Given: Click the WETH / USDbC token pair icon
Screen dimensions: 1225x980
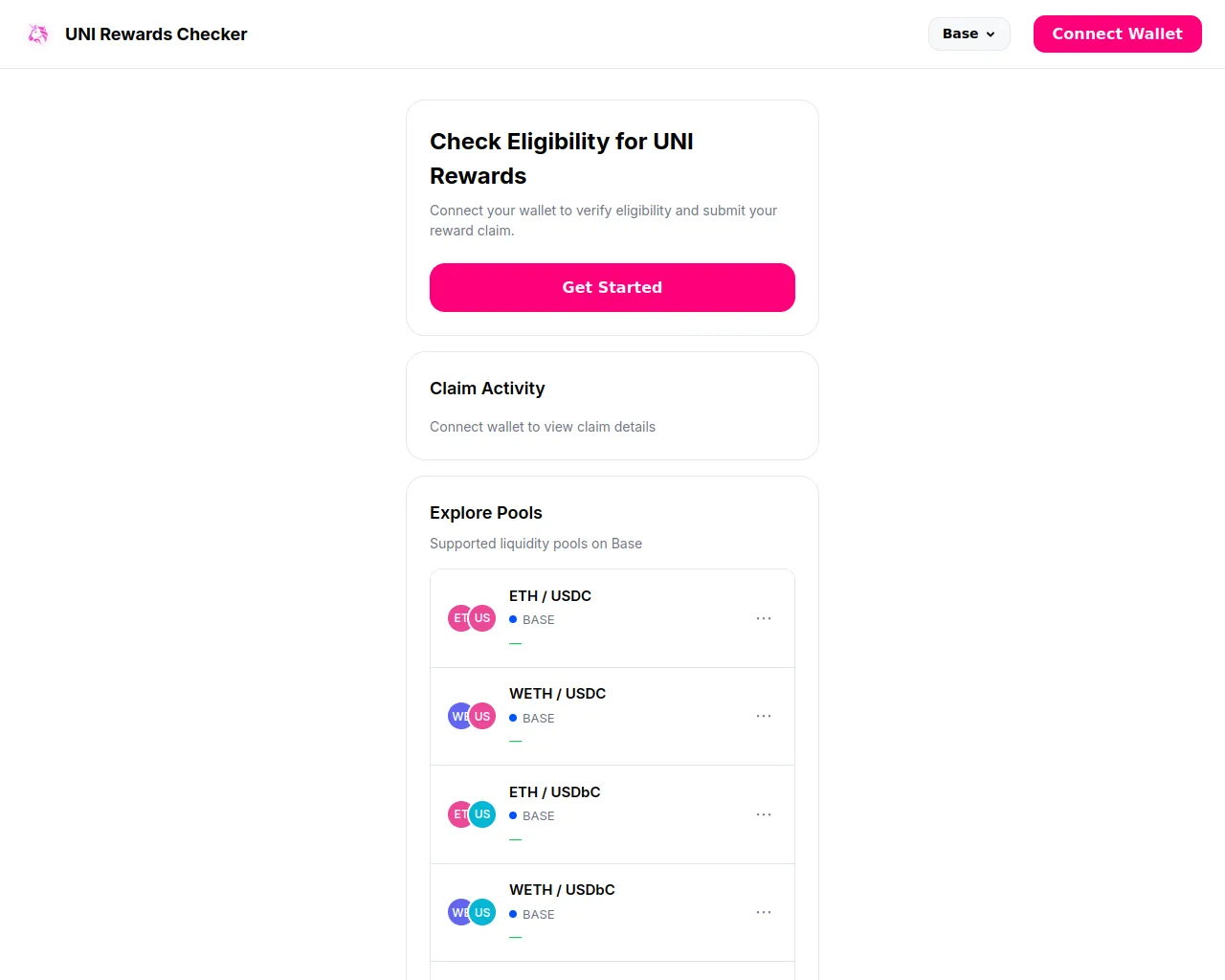Looking at the screenshot, I should [x=472, y=912].
